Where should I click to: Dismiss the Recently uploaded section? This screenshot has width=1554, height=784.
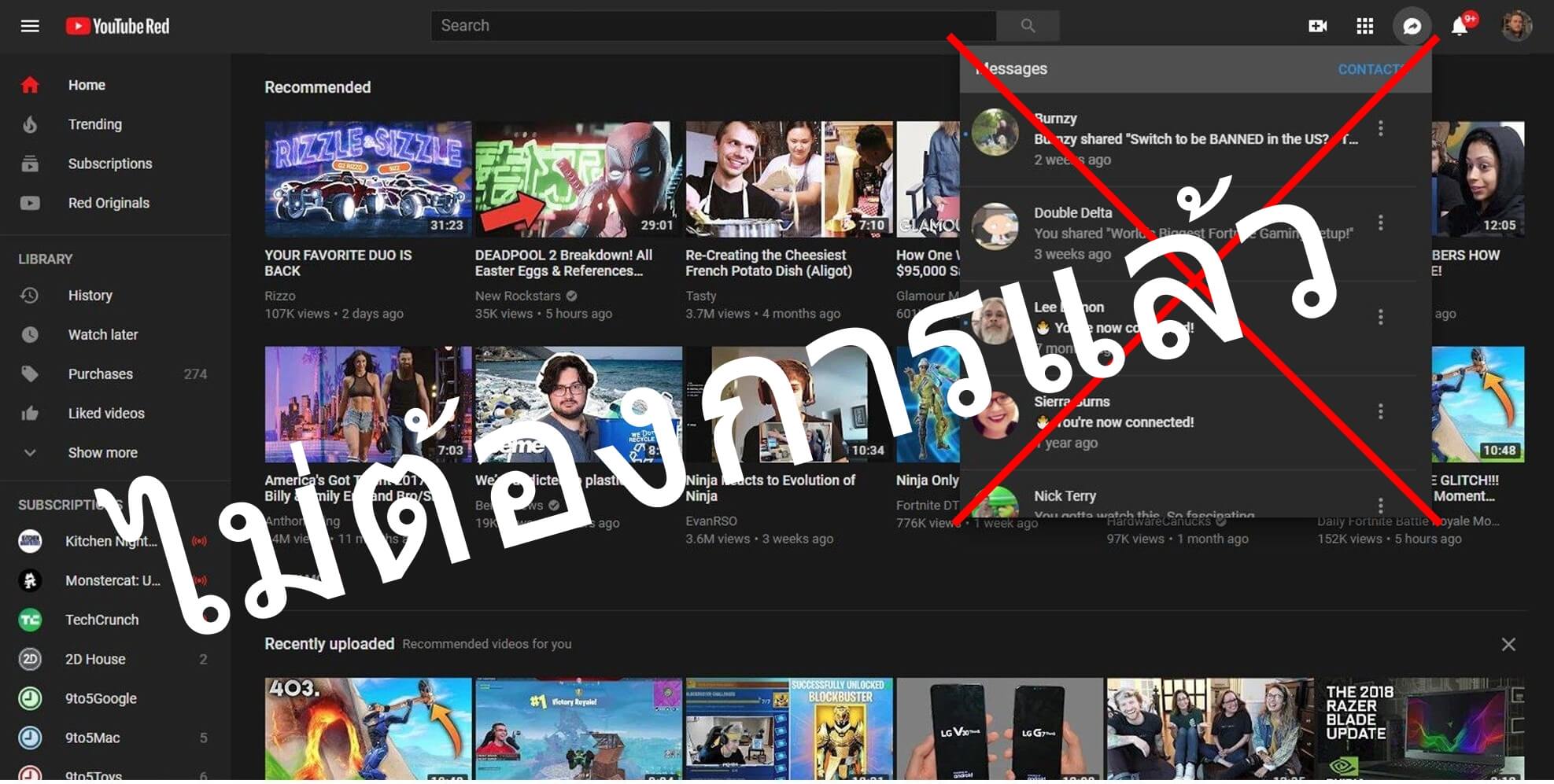tap(1508, 644)
